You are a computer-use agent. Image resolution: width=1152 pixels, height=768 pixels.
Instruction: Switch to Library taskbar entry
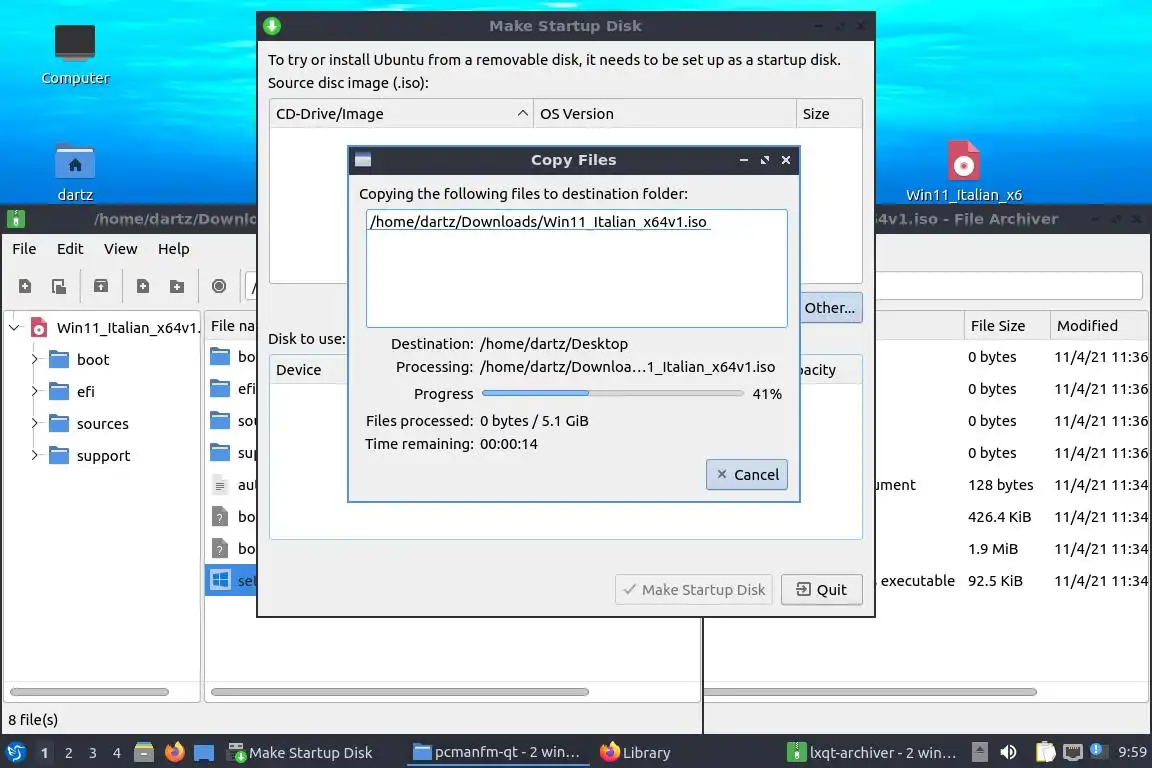pyautogui.click(x=636, y=752)
